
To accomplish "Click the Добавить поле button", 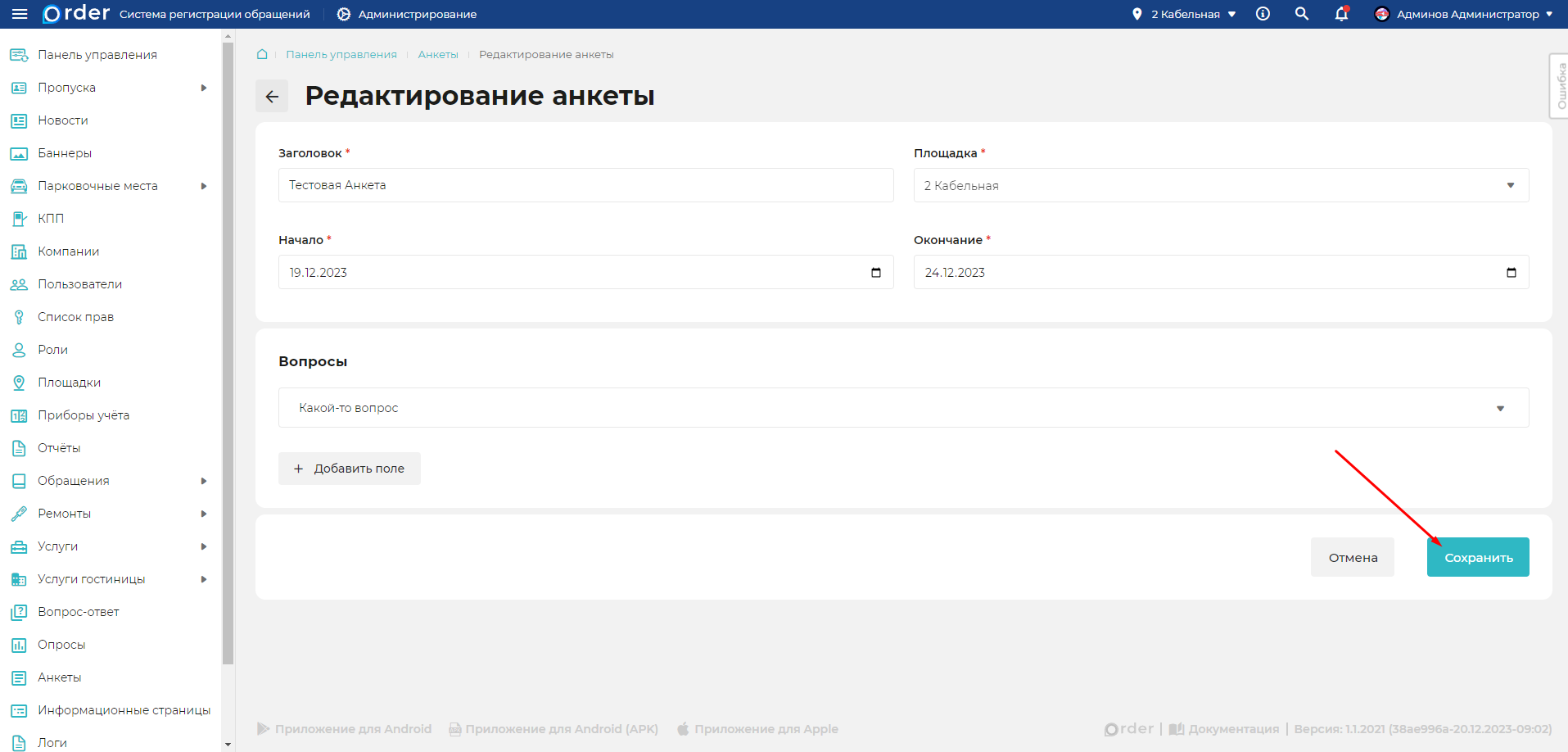I will point(349,468).
